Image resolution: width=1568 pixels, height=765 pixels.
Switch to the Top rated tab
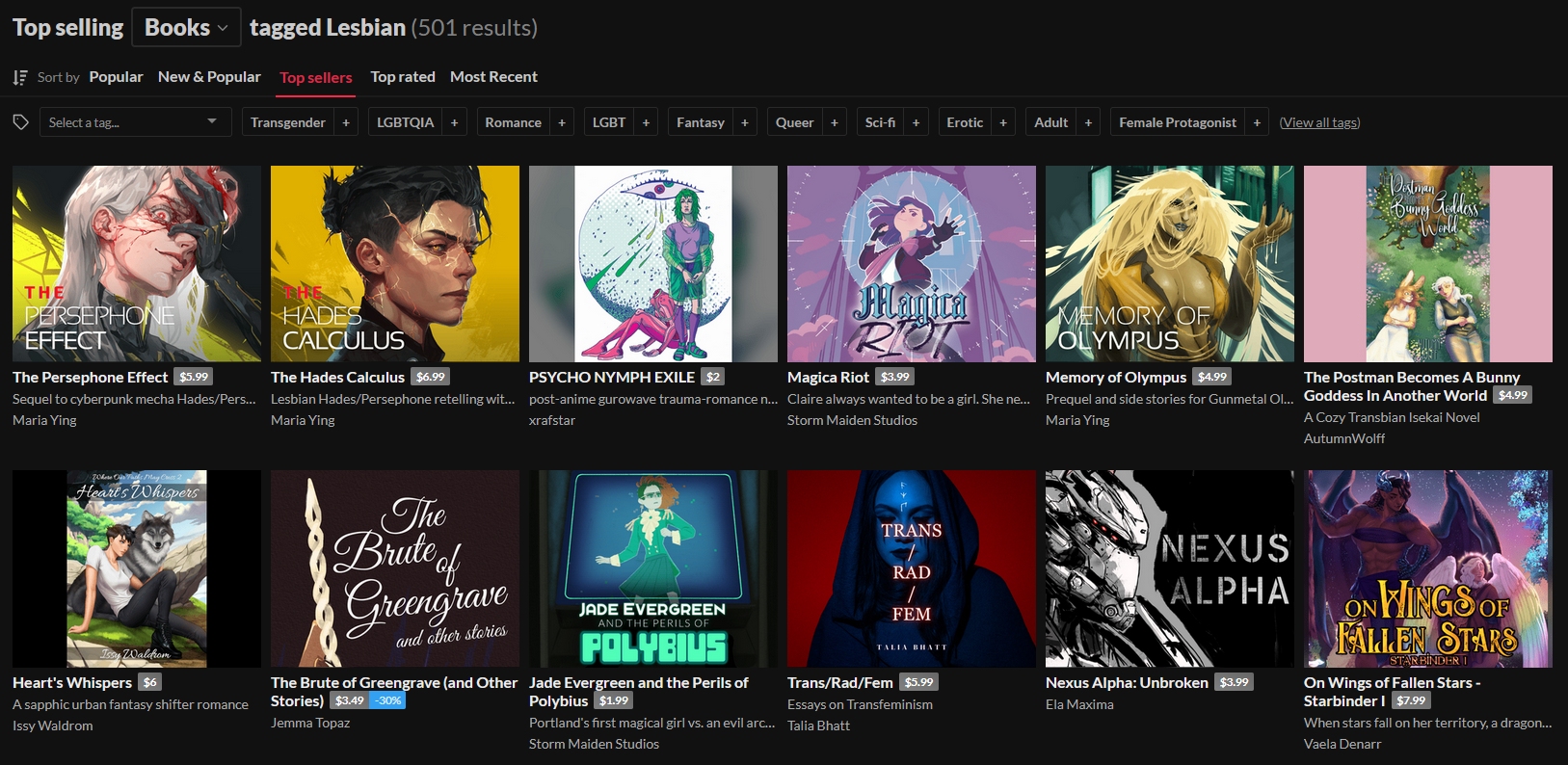coord(403,77)
